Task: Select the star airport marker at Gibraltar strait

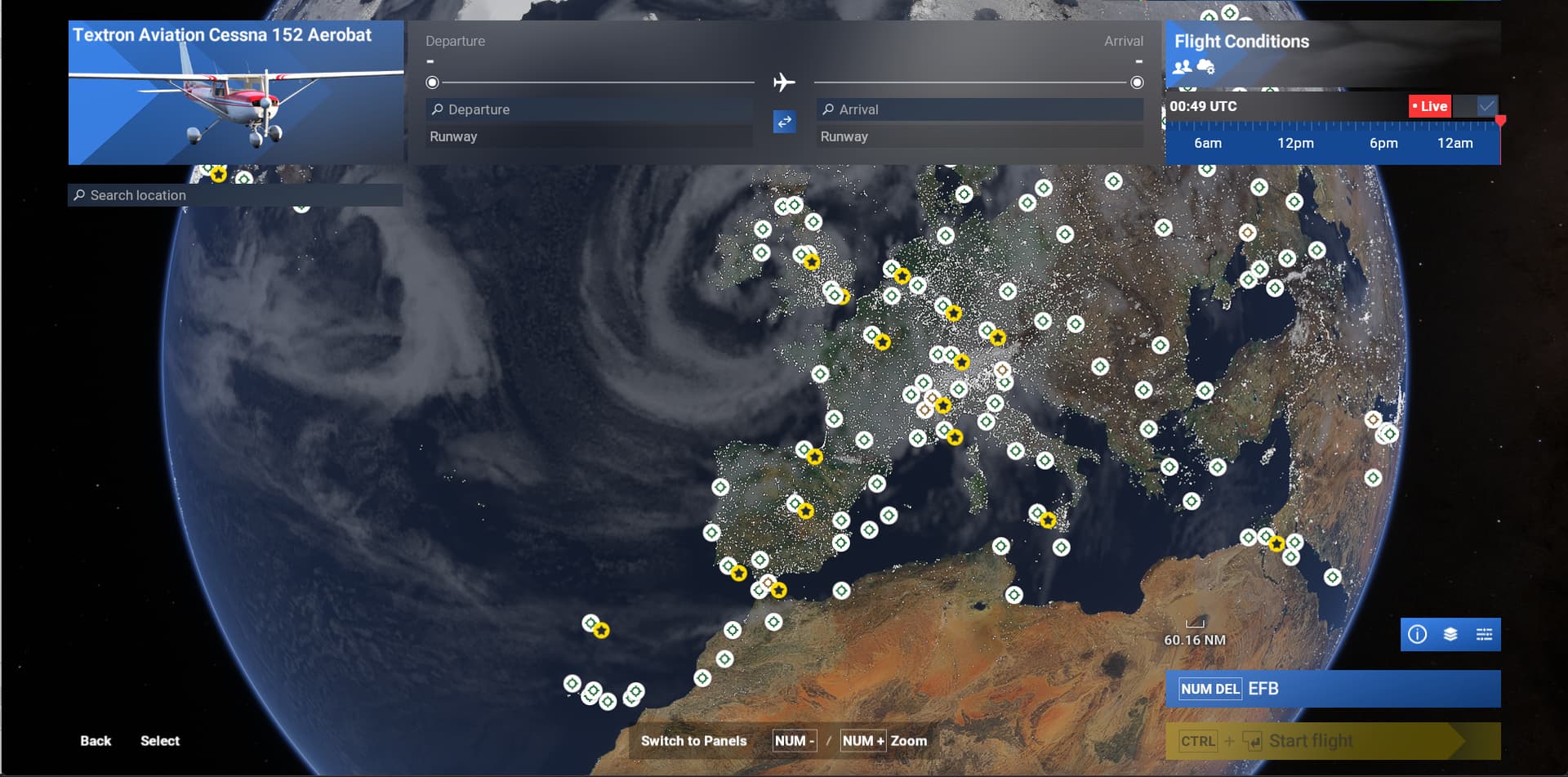Action: 778,590
